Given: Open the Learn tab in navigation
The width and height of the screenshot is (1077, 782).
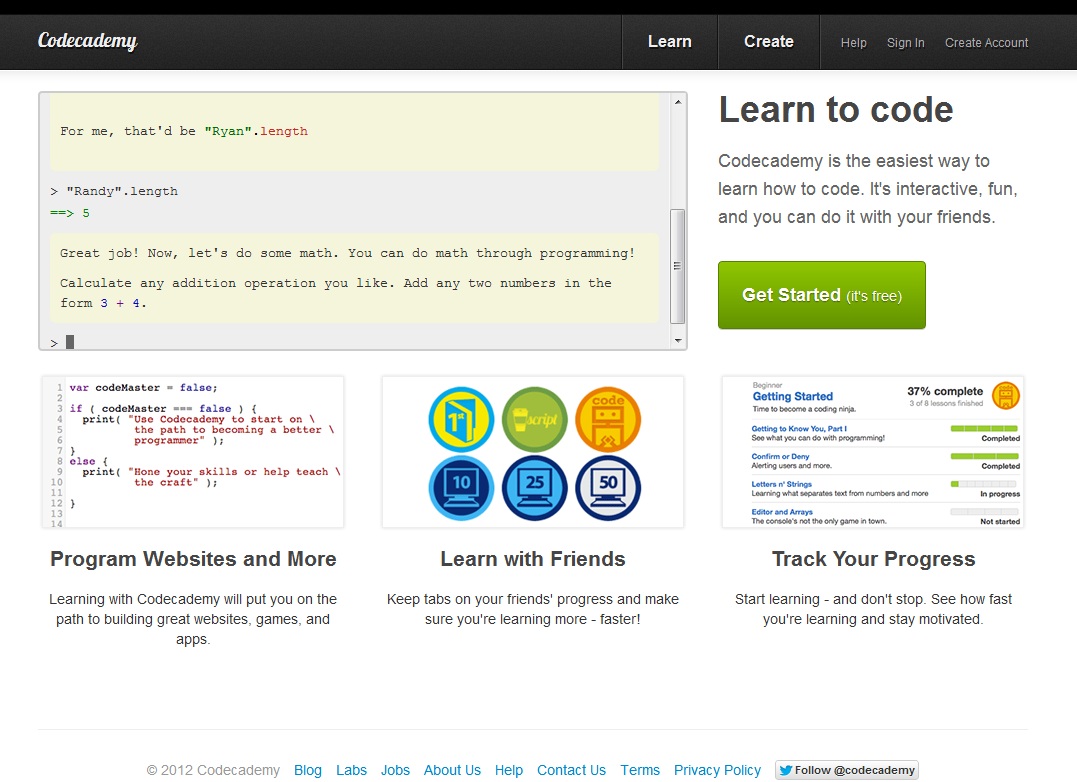Looking at the screenshot, I should (669, 42).
